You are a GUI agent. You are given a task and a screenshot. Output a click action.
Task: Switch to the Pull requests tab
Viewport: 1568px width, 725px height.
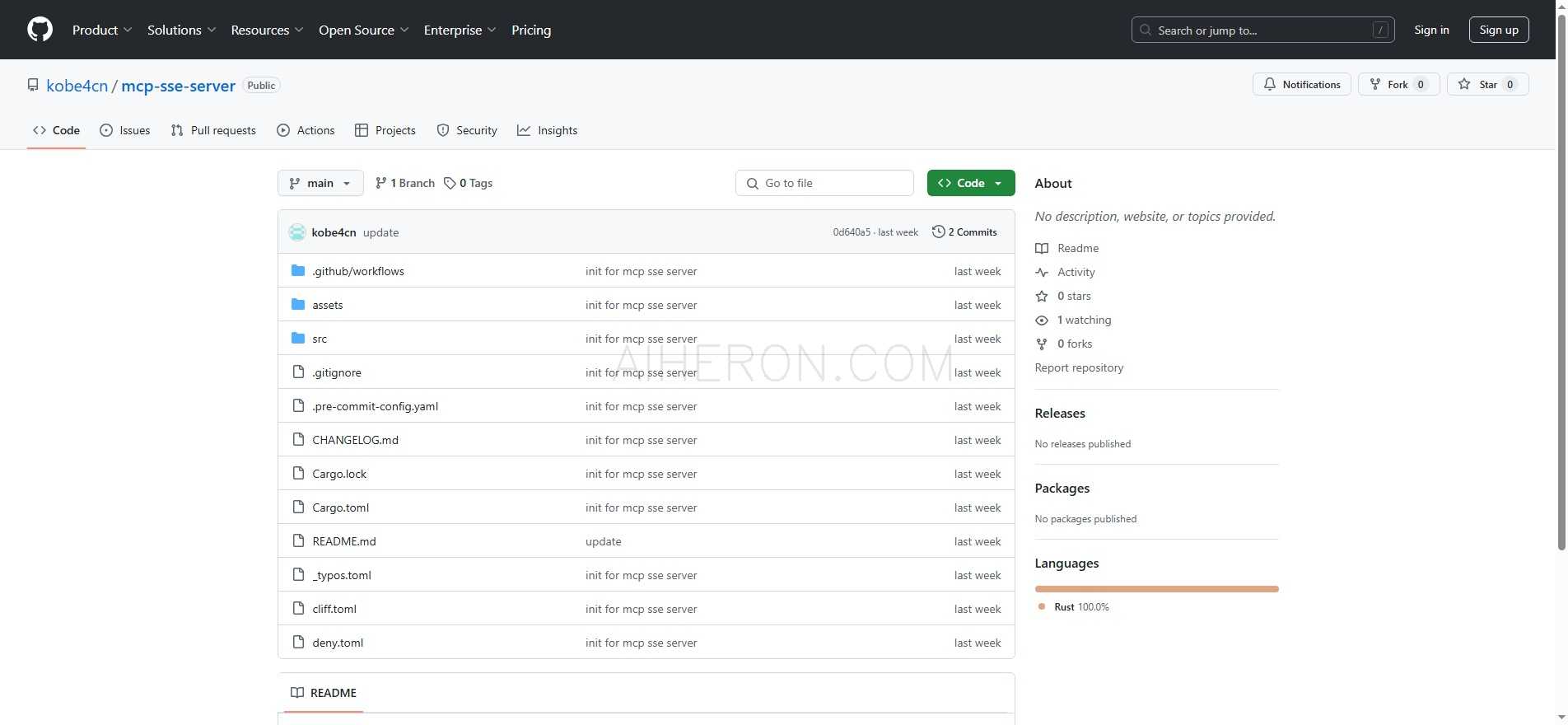(213, 130)
